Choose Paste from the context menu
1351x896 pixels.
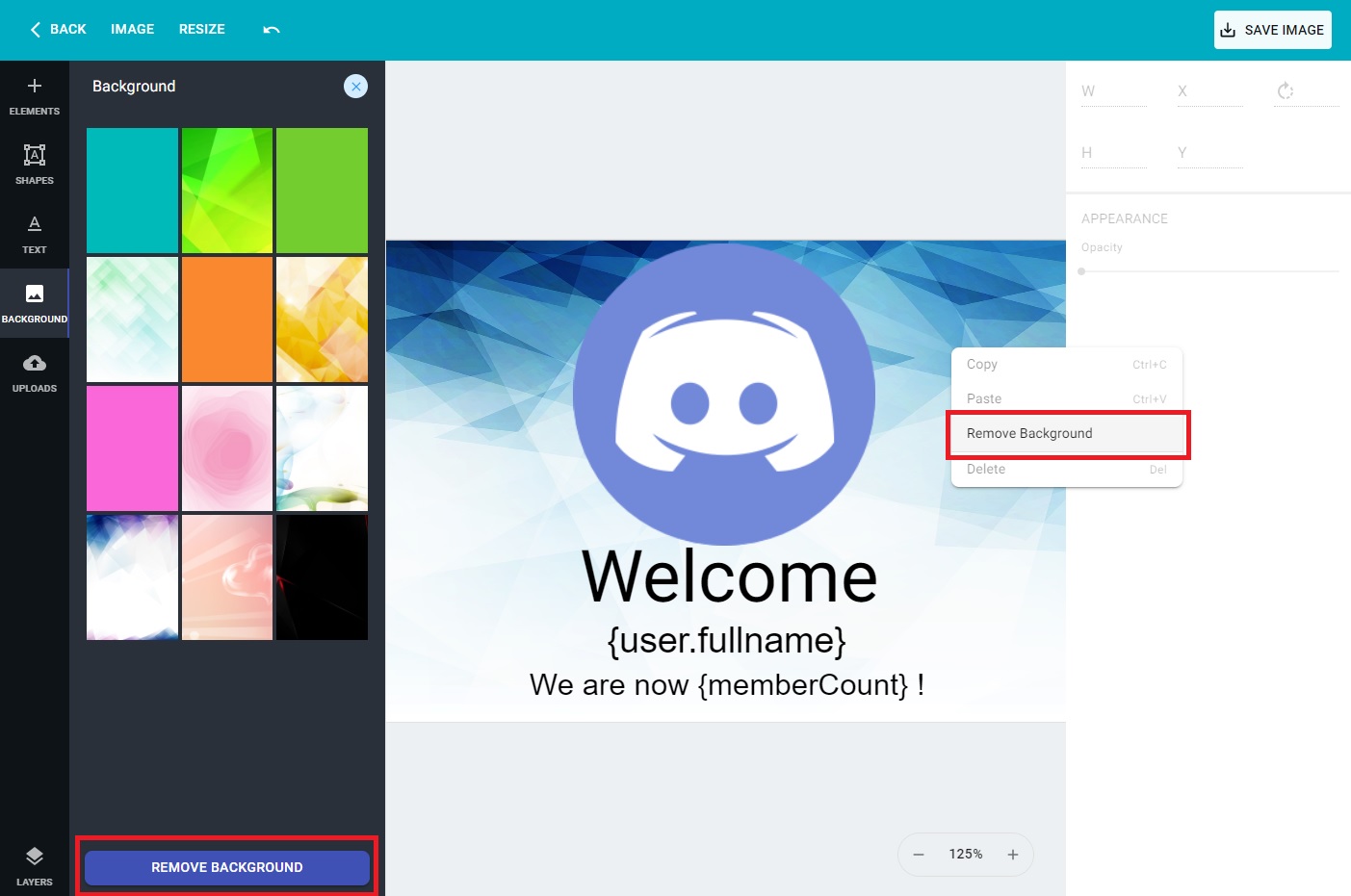pos(1067,399)
